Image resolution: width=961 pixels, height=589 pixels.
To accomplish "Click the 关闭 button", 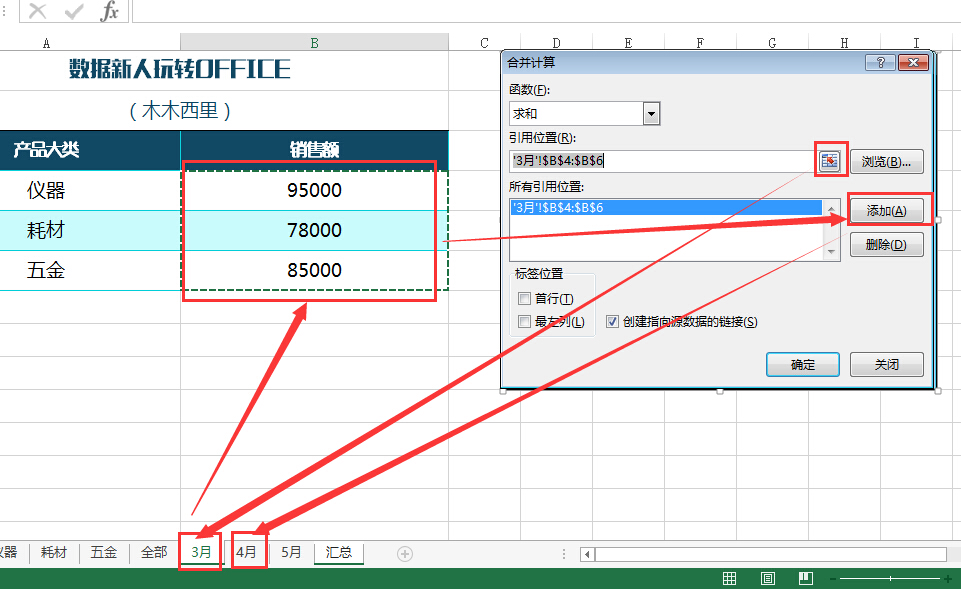I will pos(886,365).
